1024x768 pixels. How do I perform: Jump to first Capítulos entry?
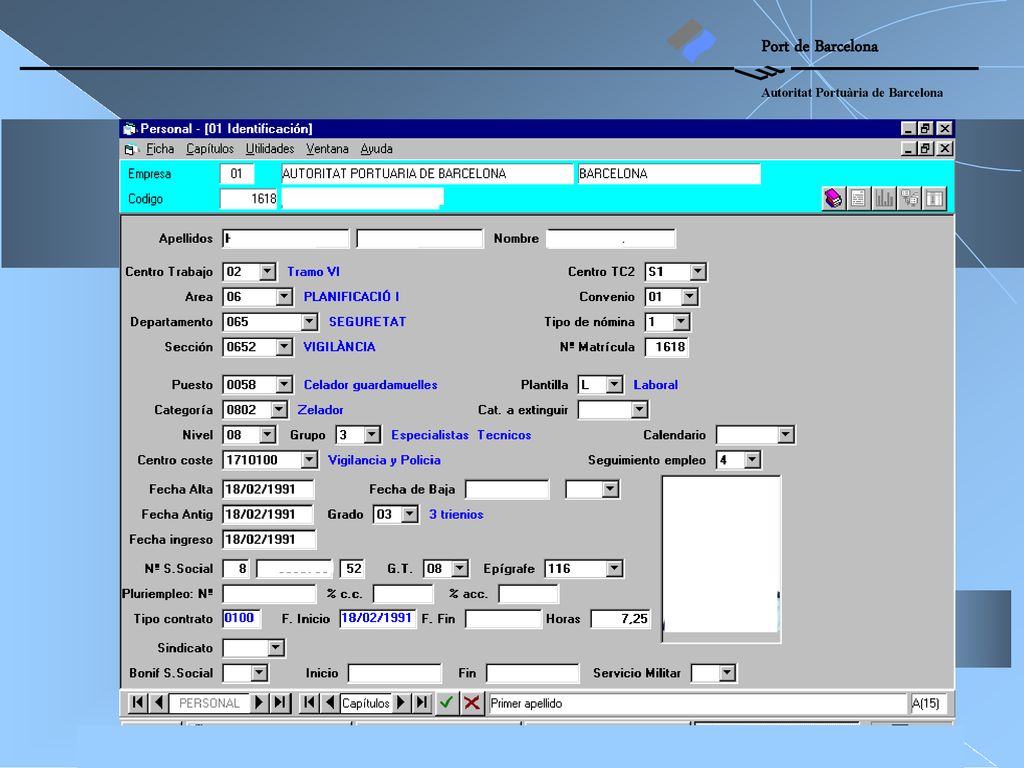point(310,703)
